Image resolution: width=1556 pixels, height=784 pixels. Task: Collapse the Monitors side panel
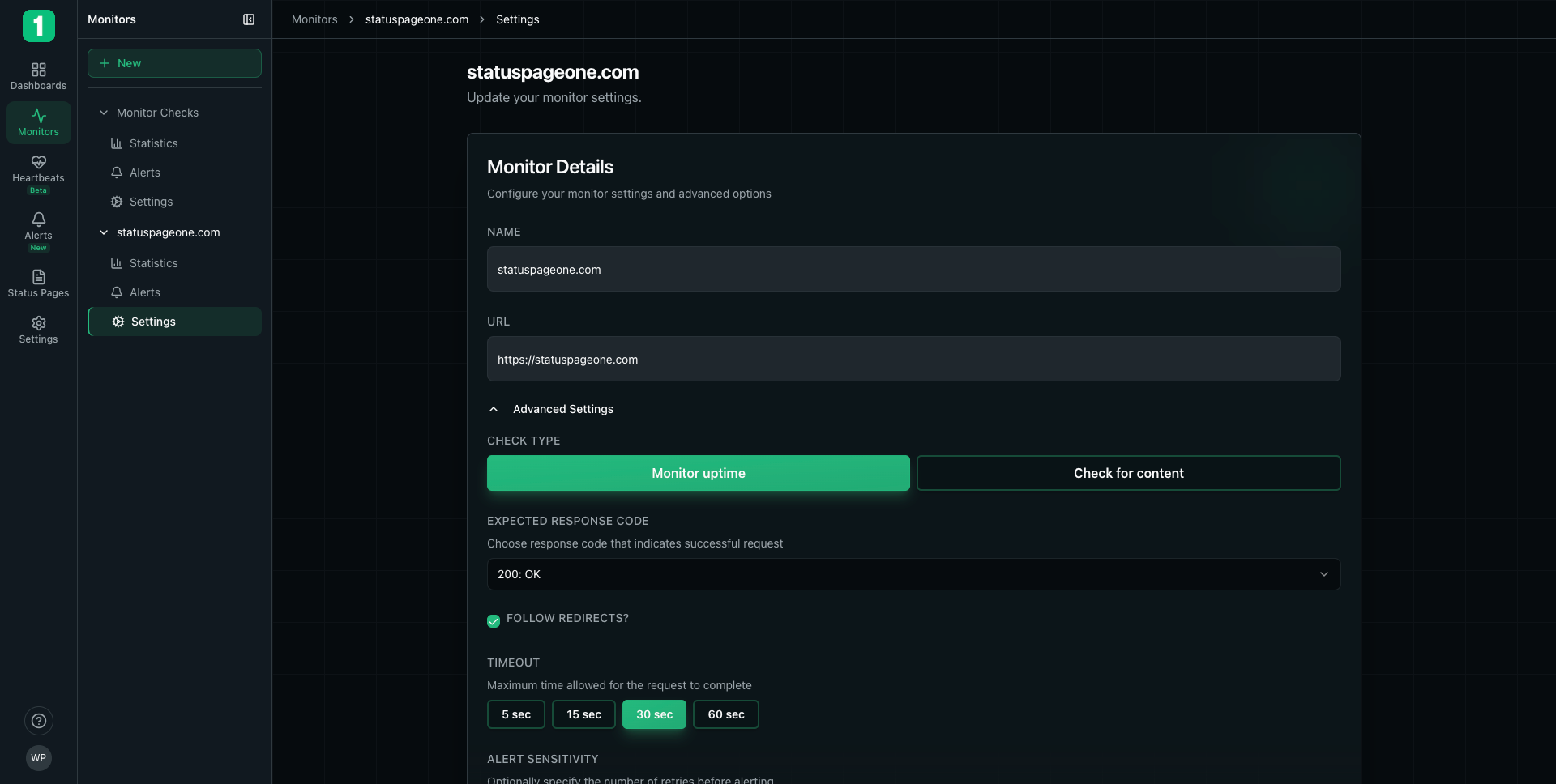pyautogui.click(x=248, y=19)
